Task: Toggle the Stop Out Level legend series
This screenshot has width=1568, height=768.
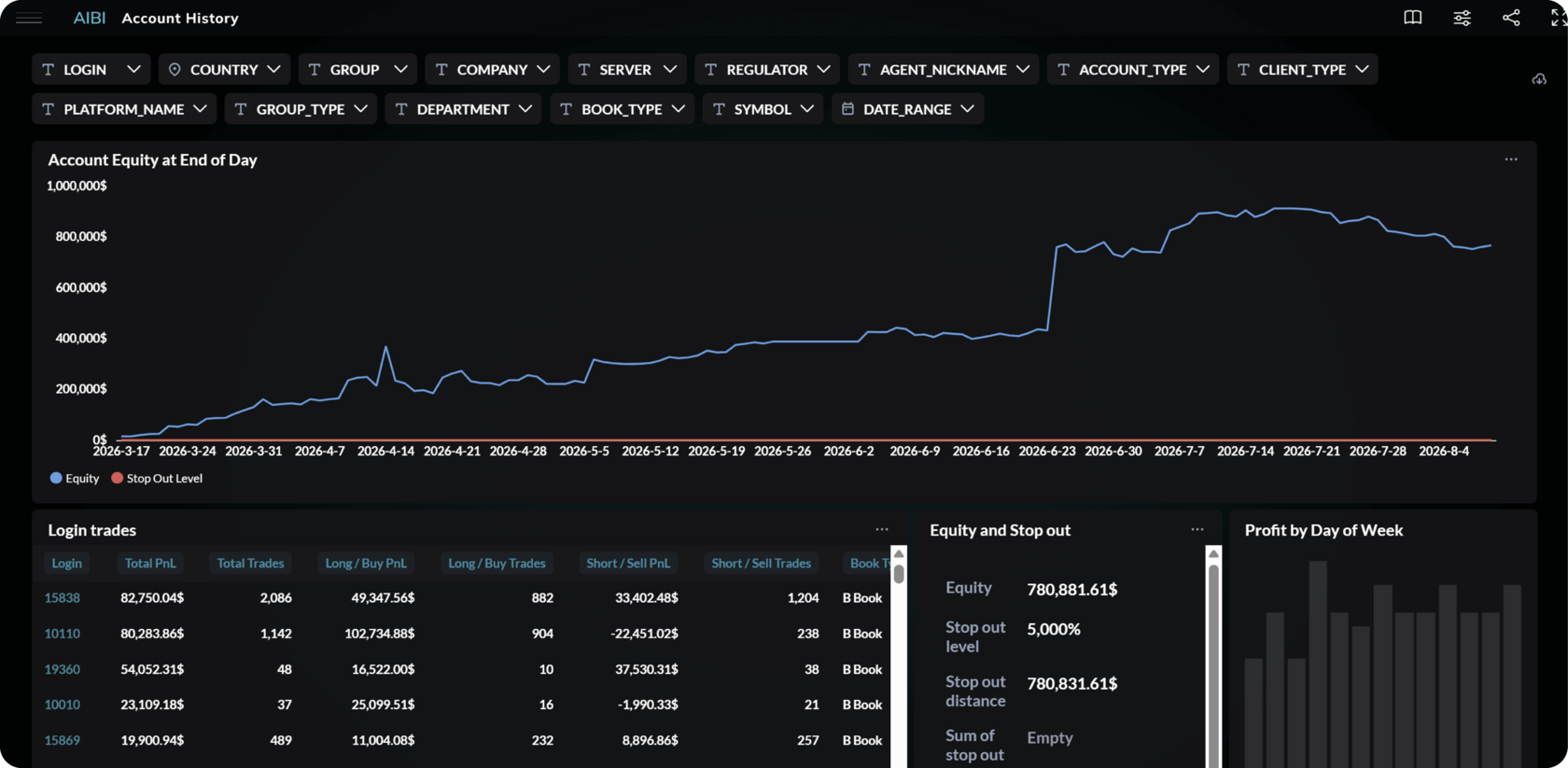Action: 157,478
